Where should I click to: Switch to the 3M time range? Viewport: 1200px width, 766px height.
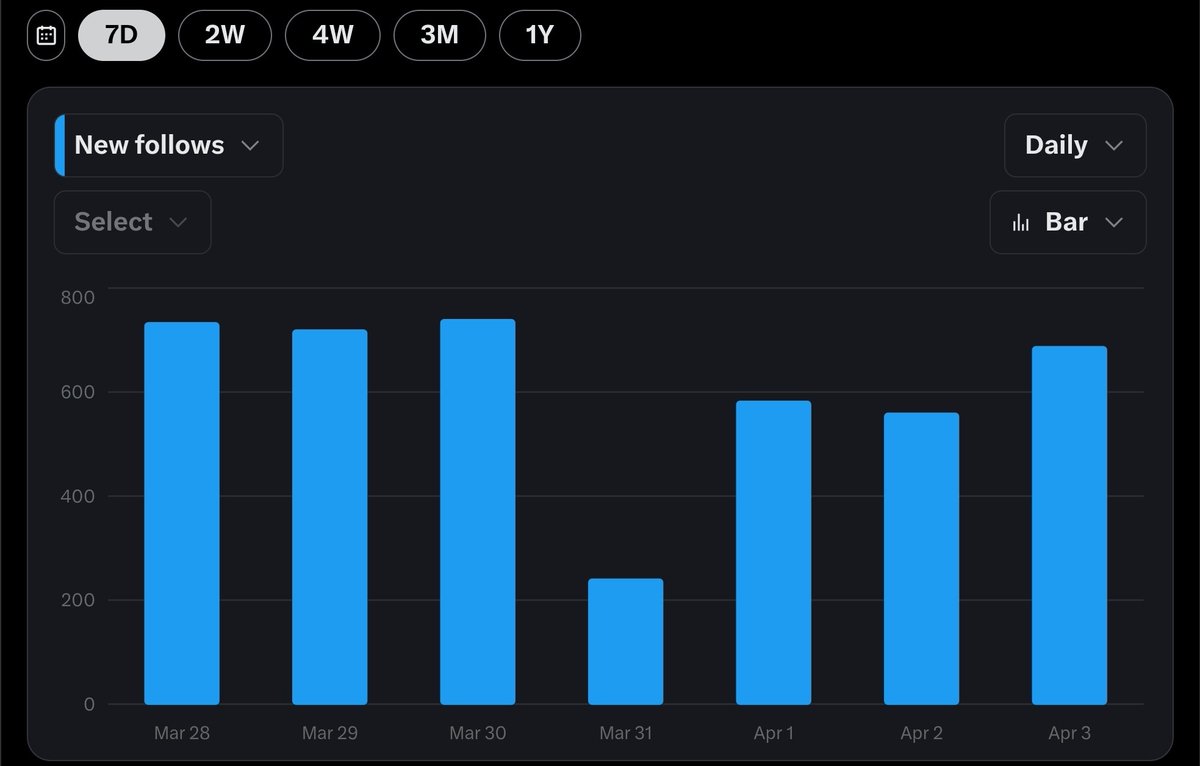440,35
